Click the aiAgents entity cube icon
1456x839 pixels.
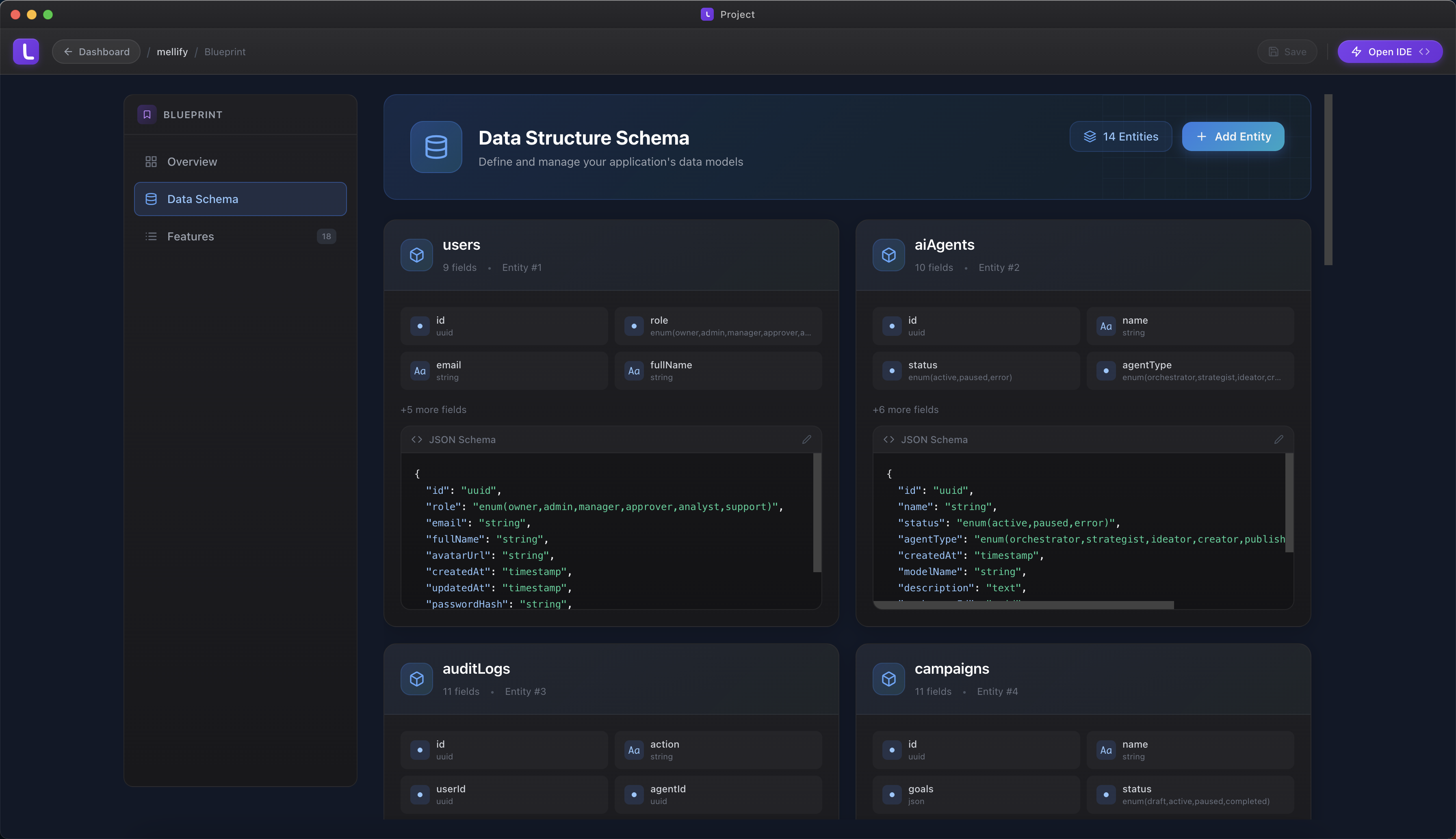point(889,255)
